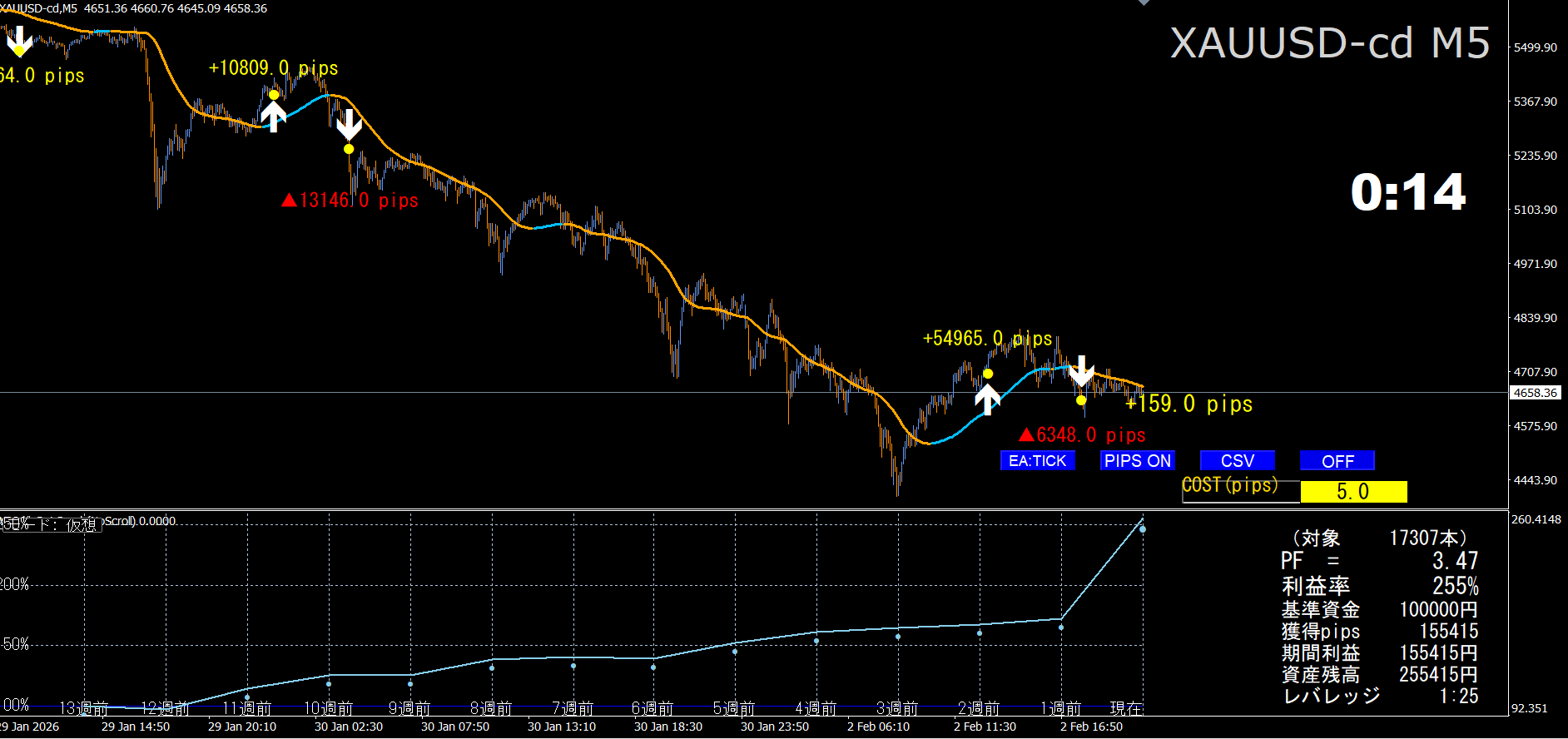Click the red triangle beside 13146.0 pips

click(289, 200)
